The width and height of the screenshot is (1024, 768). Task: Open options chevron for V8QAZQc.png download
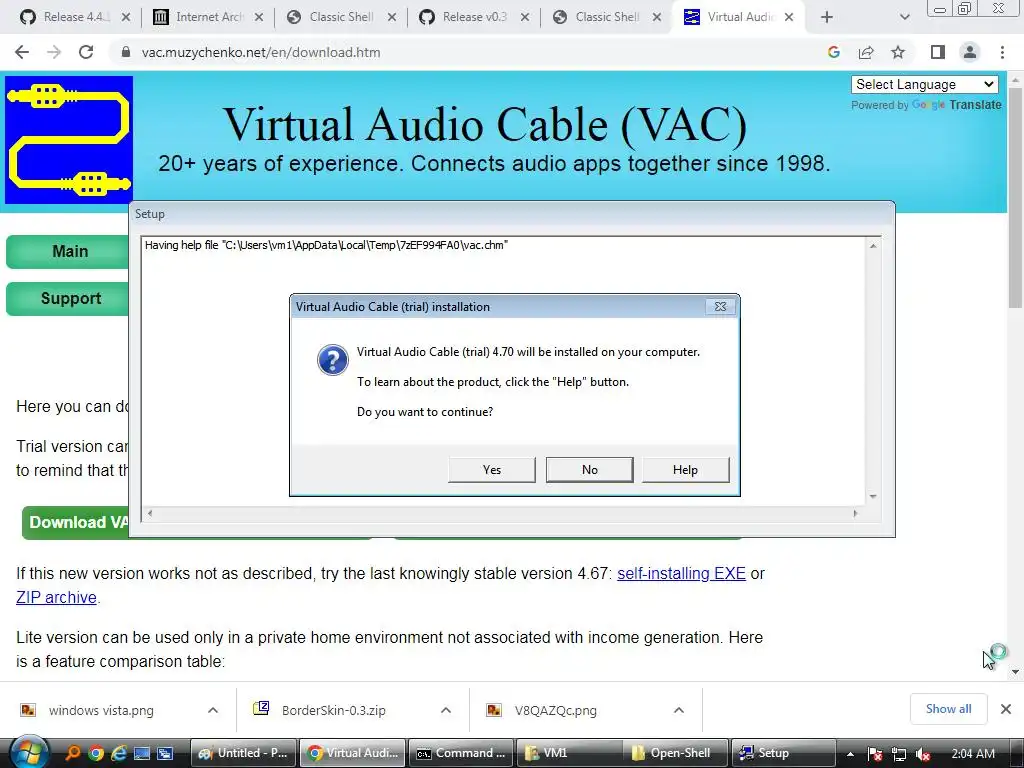pos(679,710)
